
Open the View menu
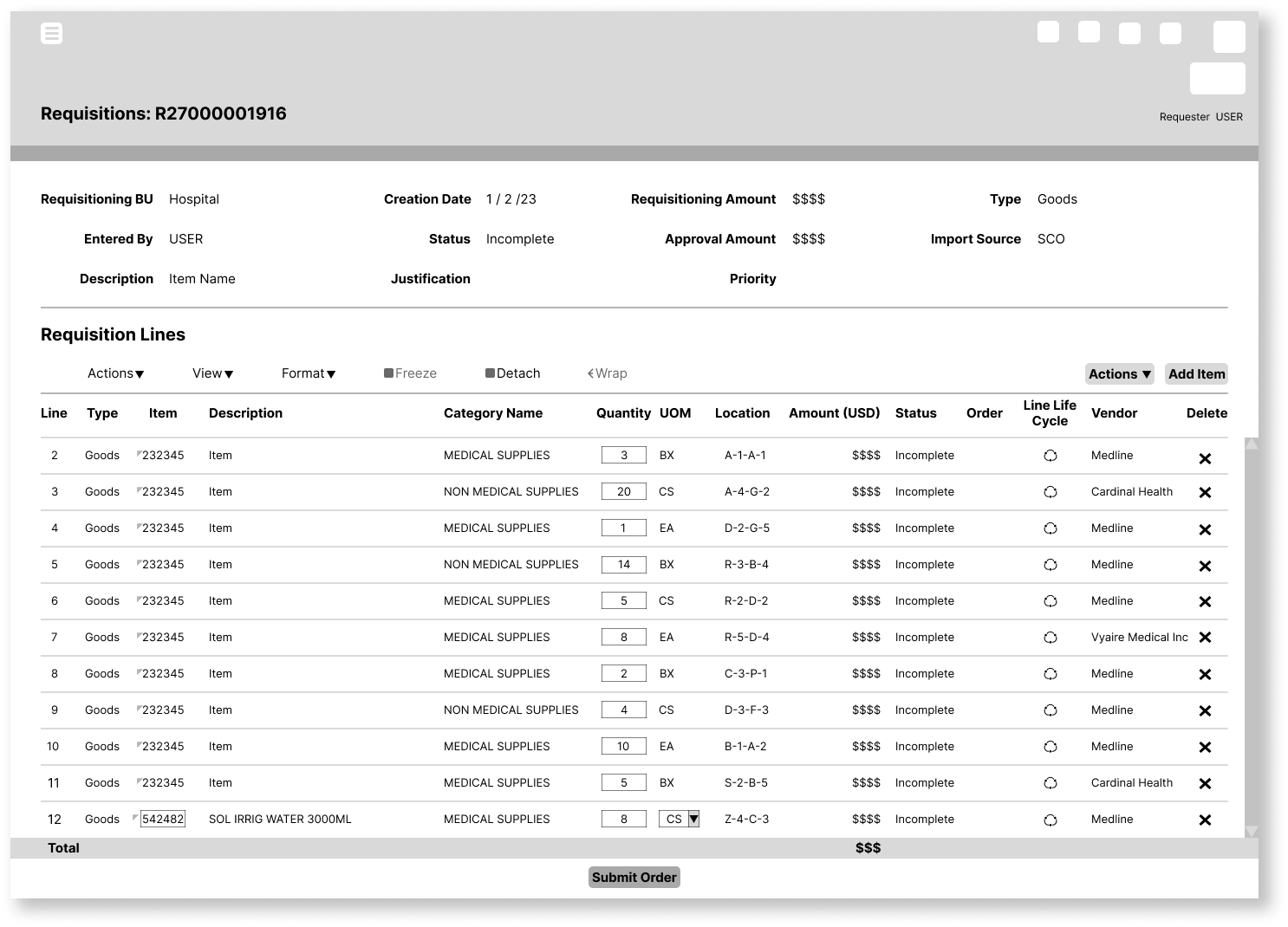(x=212, y=373)
